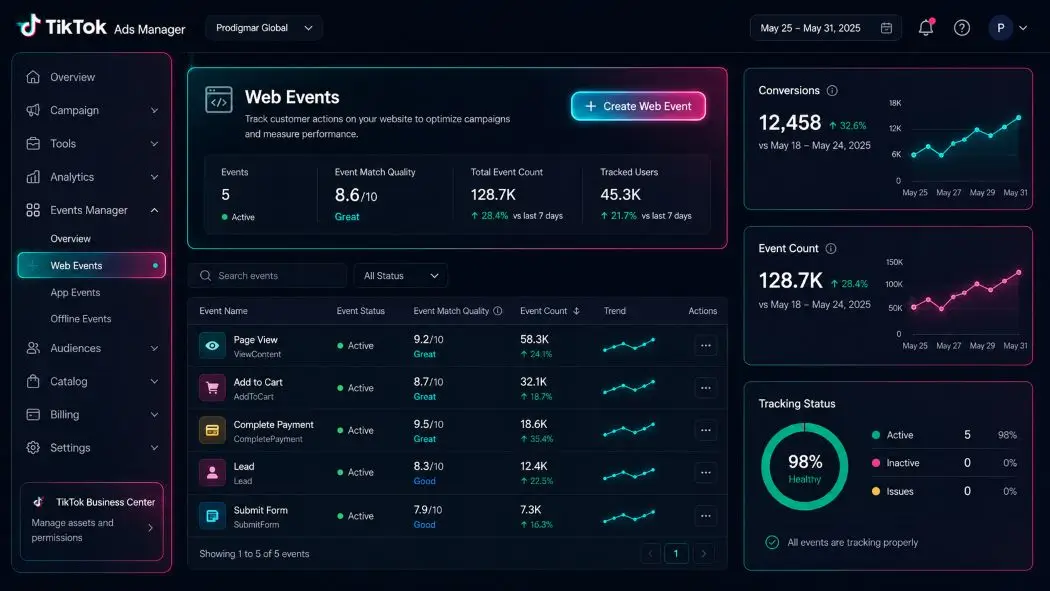
Task: Open the help question mark icon
Action: coord(962,28)
